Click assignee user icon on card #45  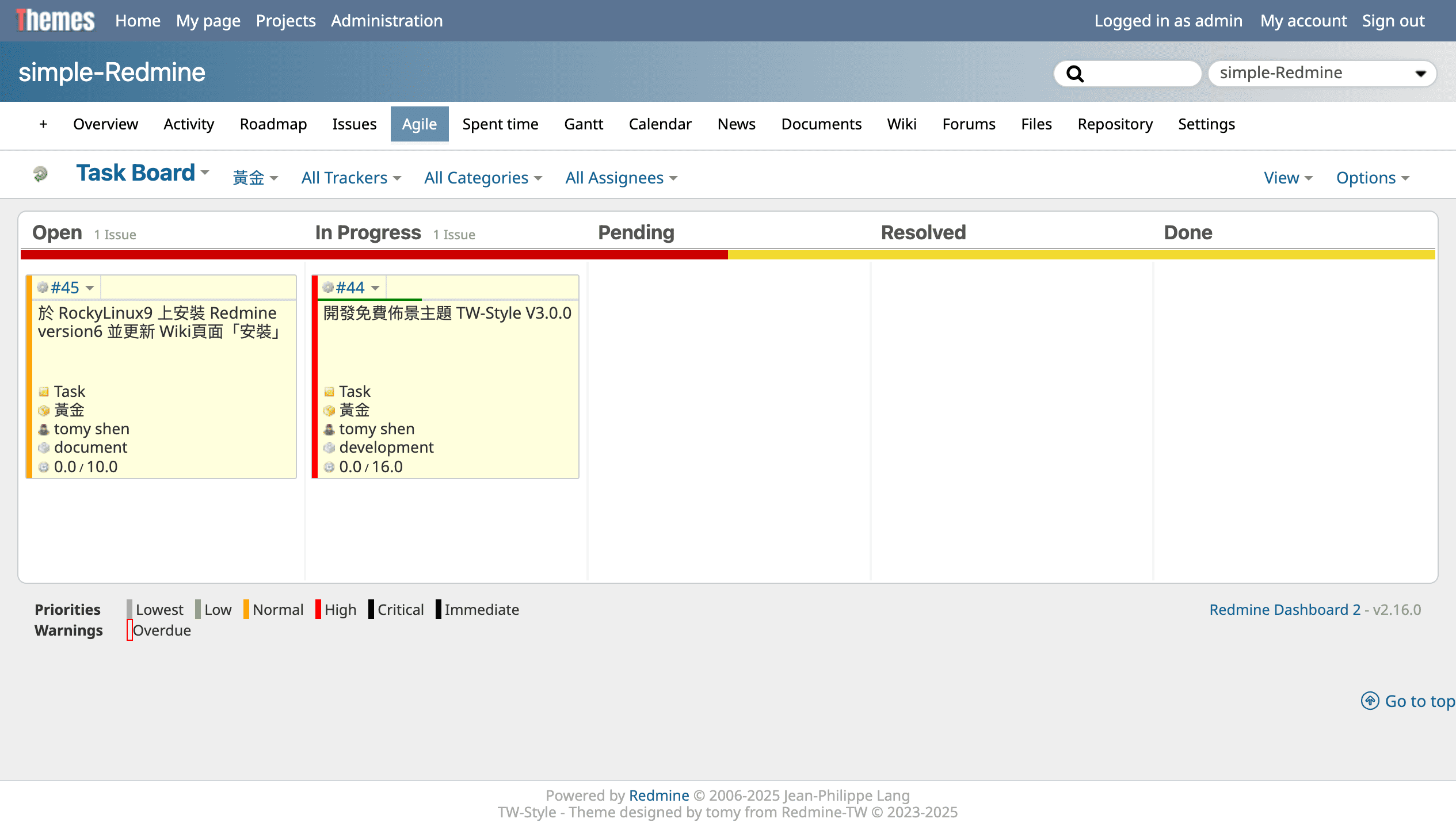point(44,429)
